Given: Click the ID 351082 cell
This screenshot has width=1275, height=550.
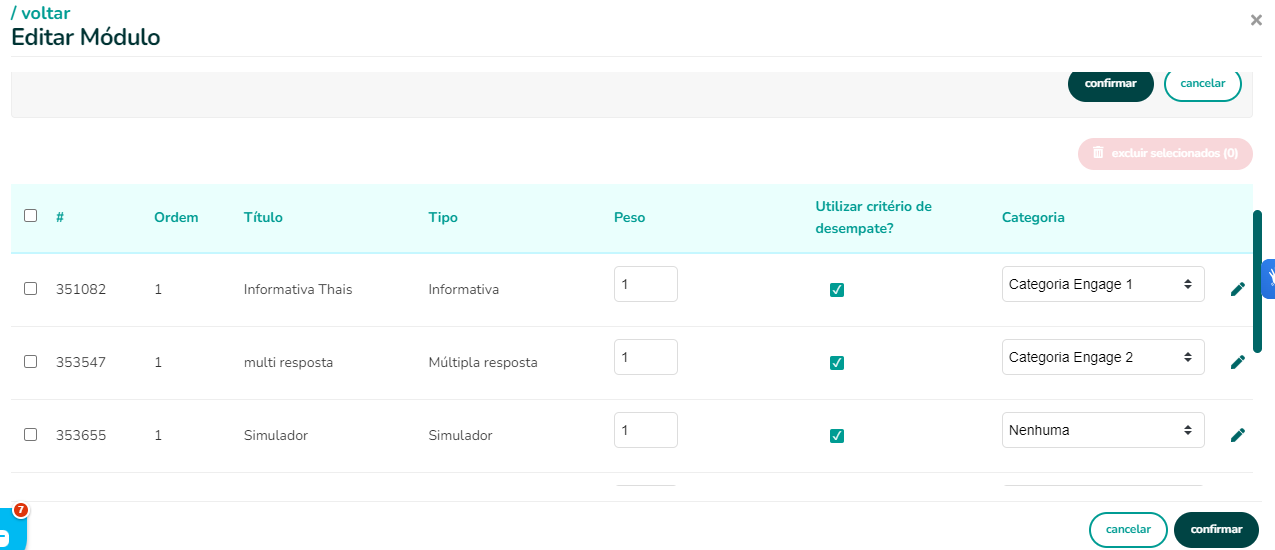Looking at the screenshot, I should click(x=81, y=289).
